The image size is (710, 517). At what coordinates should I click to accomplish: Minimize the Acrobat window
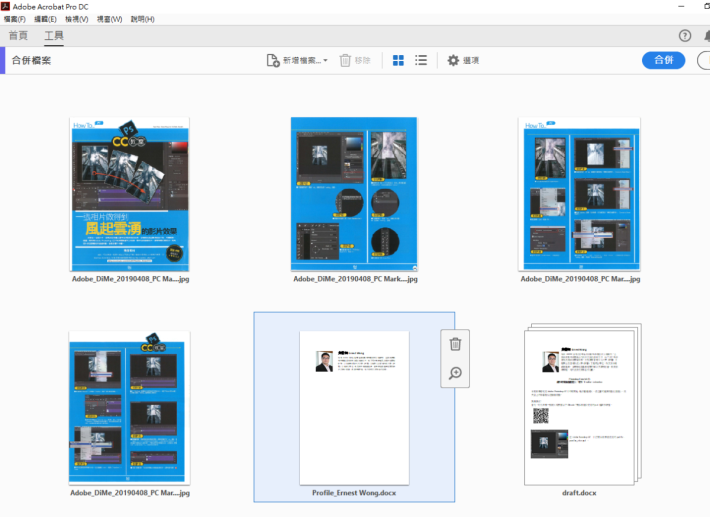[x=681, y=6]
